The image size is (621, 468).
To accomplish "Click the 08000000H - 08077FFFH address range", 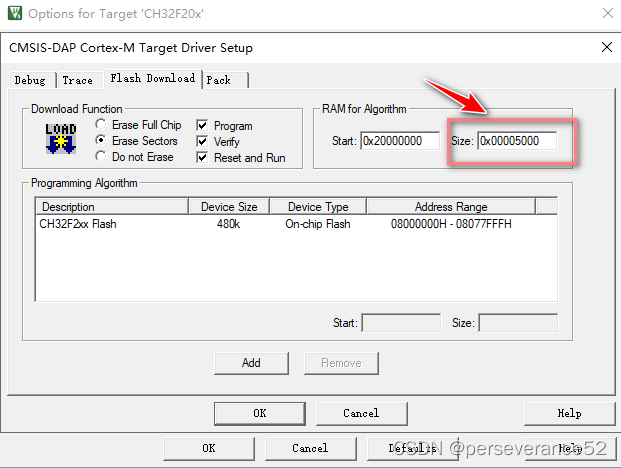I will pyautogui.click(x=451, y=224).
